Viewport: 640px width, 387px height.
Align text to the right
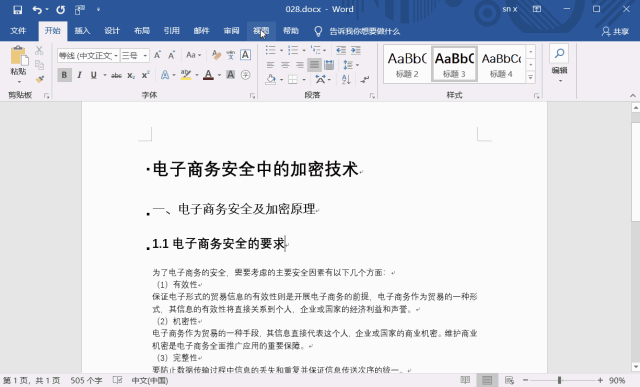point(300,65)
